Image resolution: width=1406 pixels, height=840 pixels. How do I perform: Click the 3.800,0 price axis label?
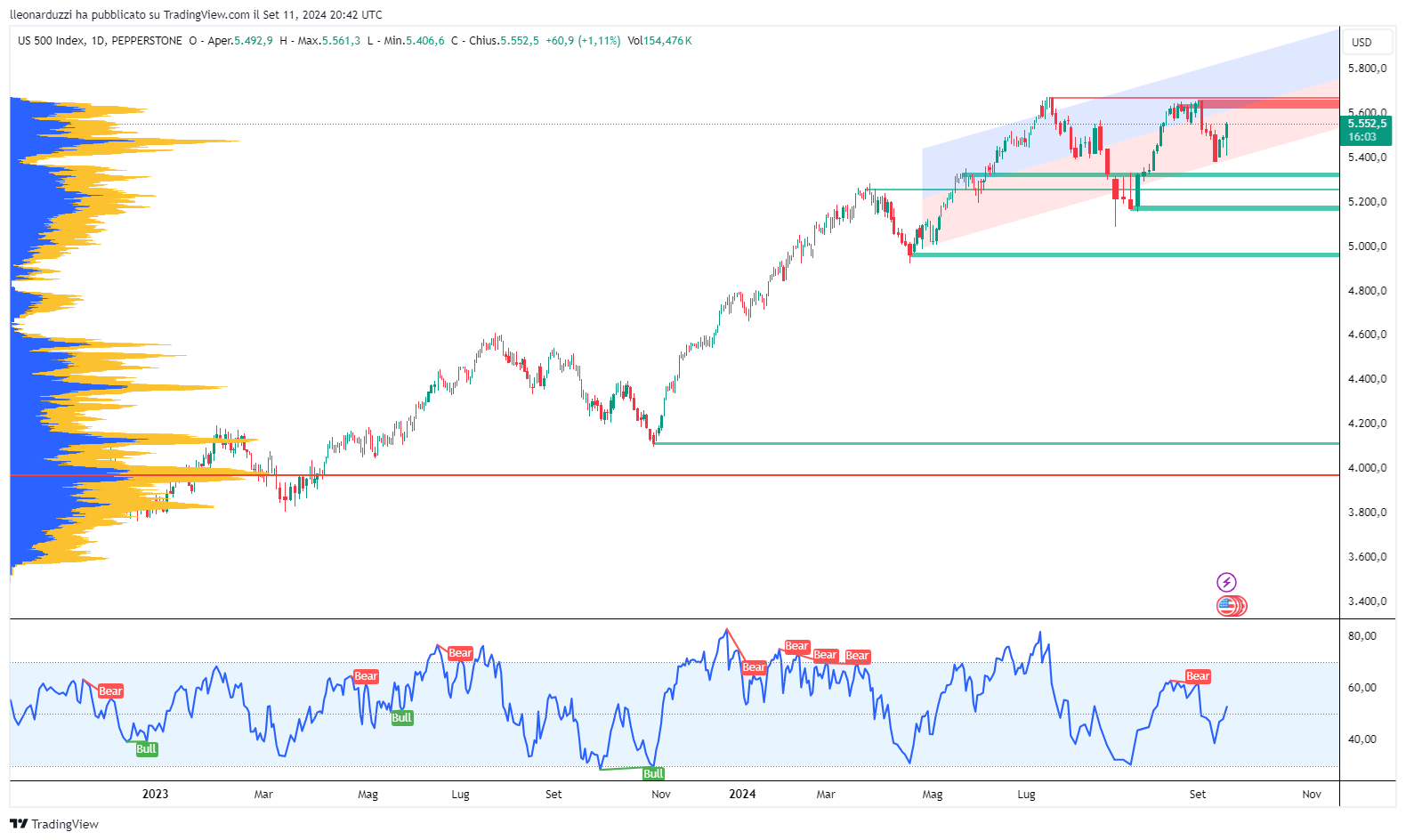1367,513
